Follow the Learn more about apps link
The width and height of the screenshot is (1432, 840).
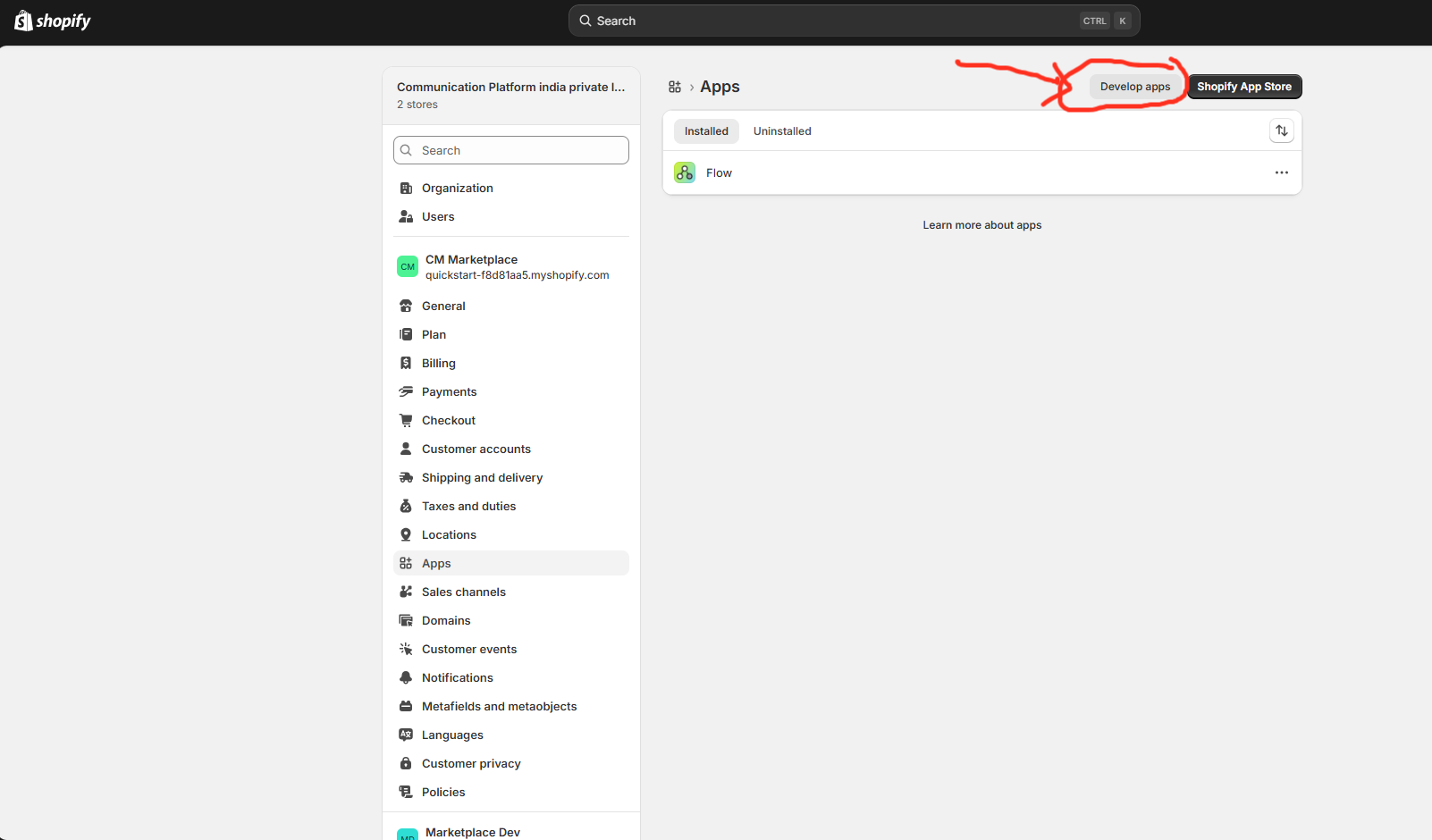tap(982, 225)
